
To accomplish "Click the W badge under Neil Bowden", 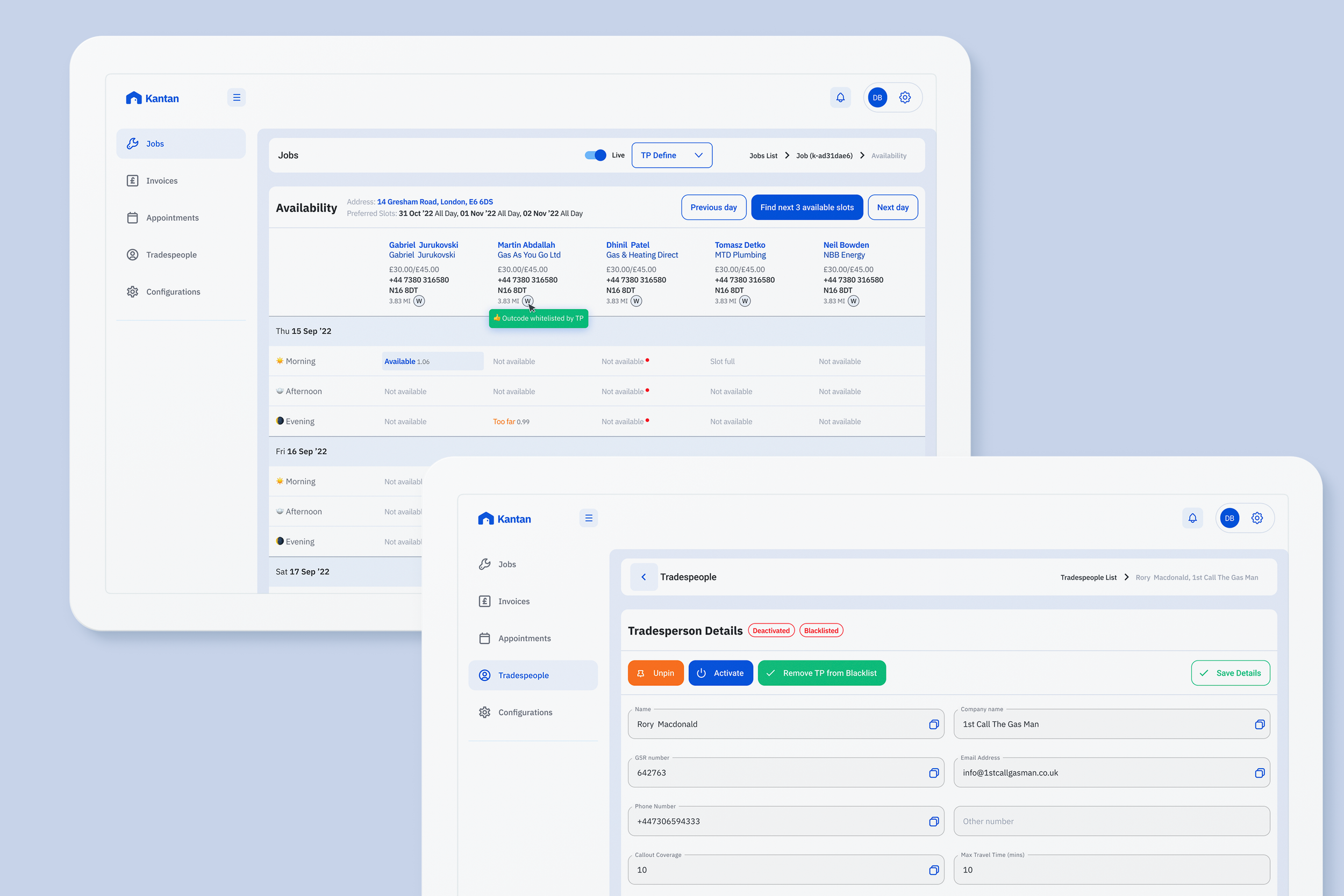I will [x=853, y=301].
